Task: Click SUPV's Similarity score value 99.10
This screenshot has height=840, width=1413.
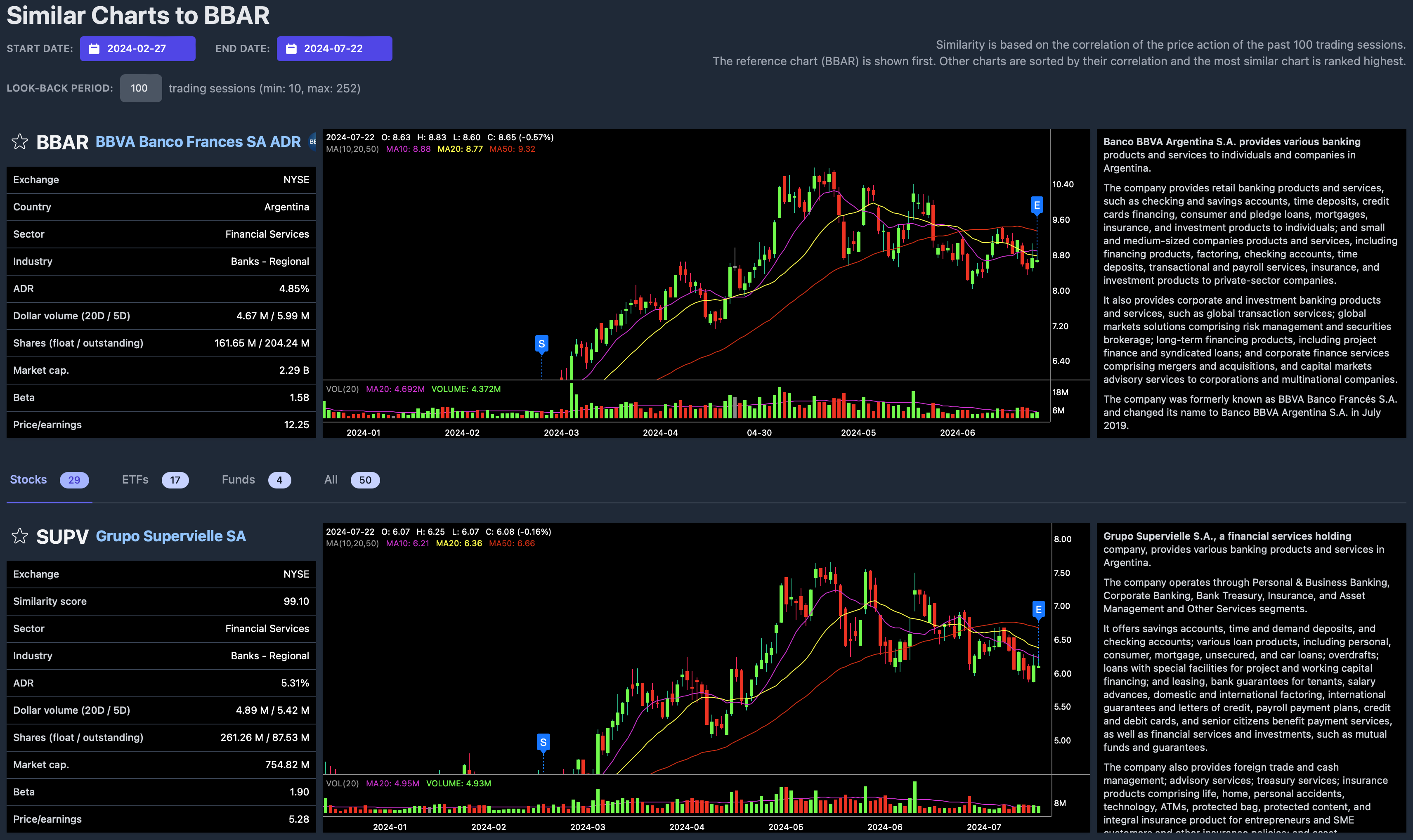Action: pyautogui.click(x=296, y=601)
